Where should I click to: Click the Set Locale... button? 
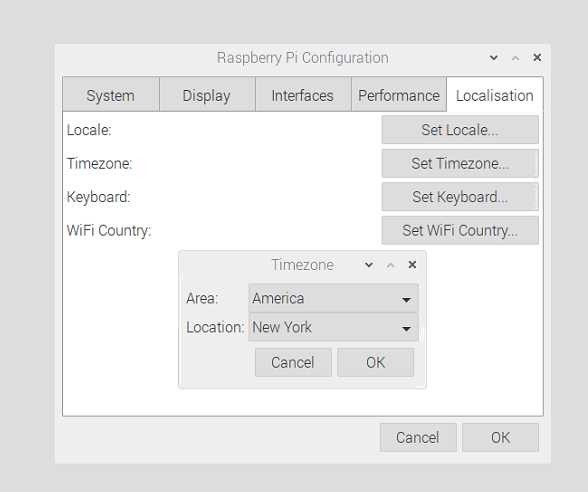[460, 130]
